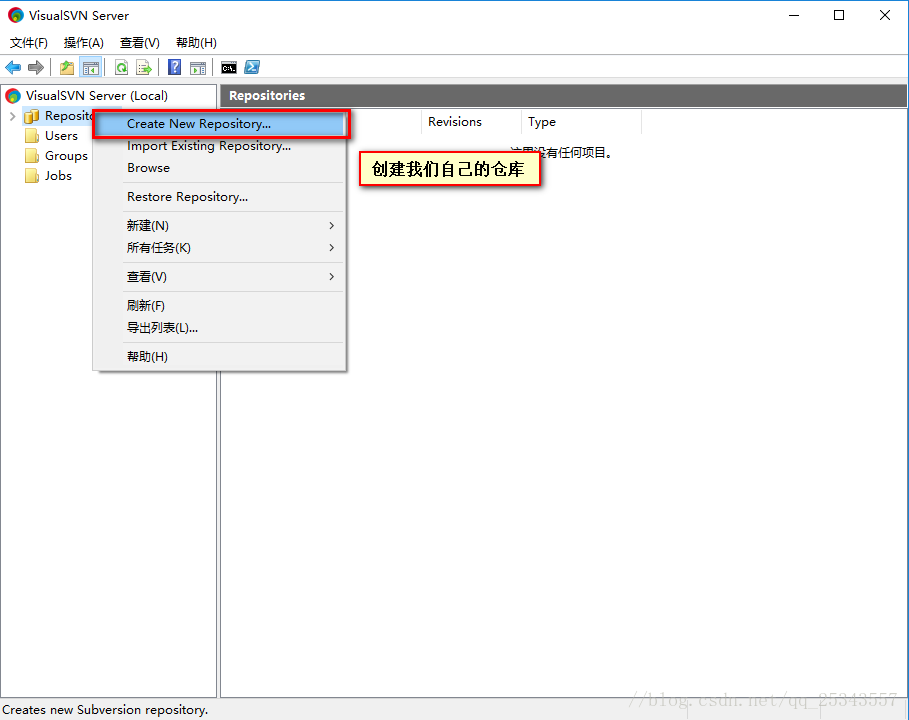The width and height of the screenshot is (909, 720).
Task: Open the 操作(A) menu
Action: point(83,42)
